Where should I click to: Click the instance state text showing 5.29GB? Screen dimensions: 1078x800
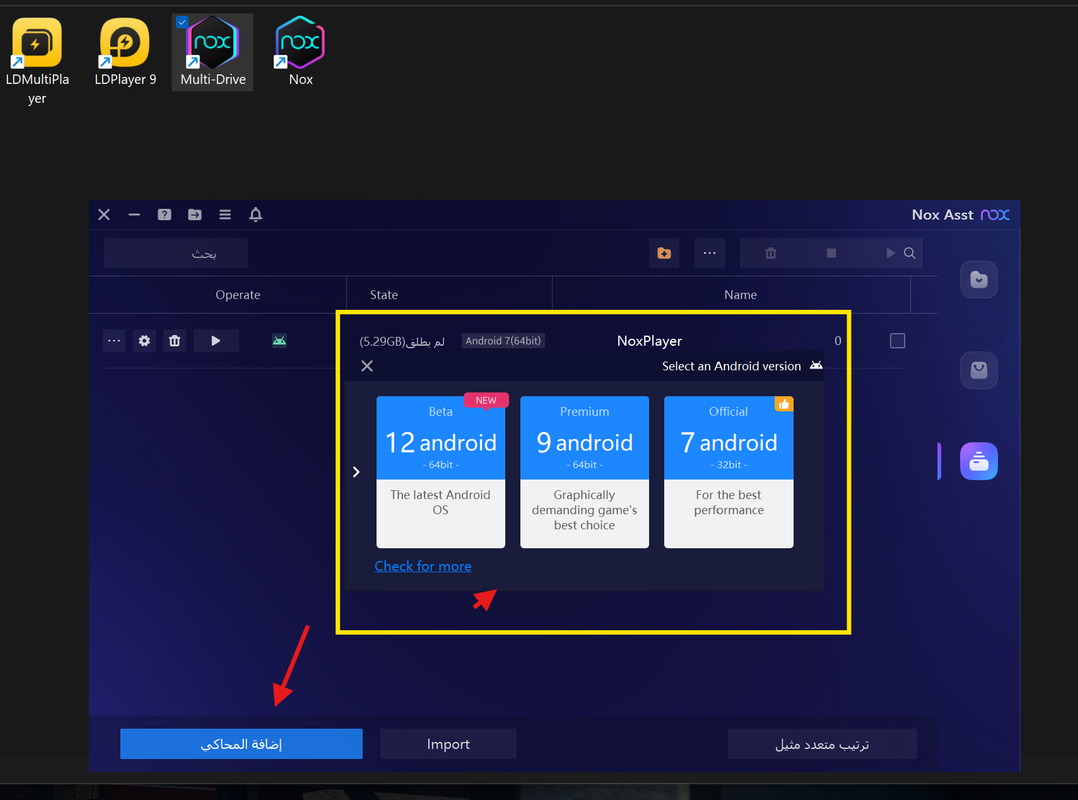tap(402, 342)
